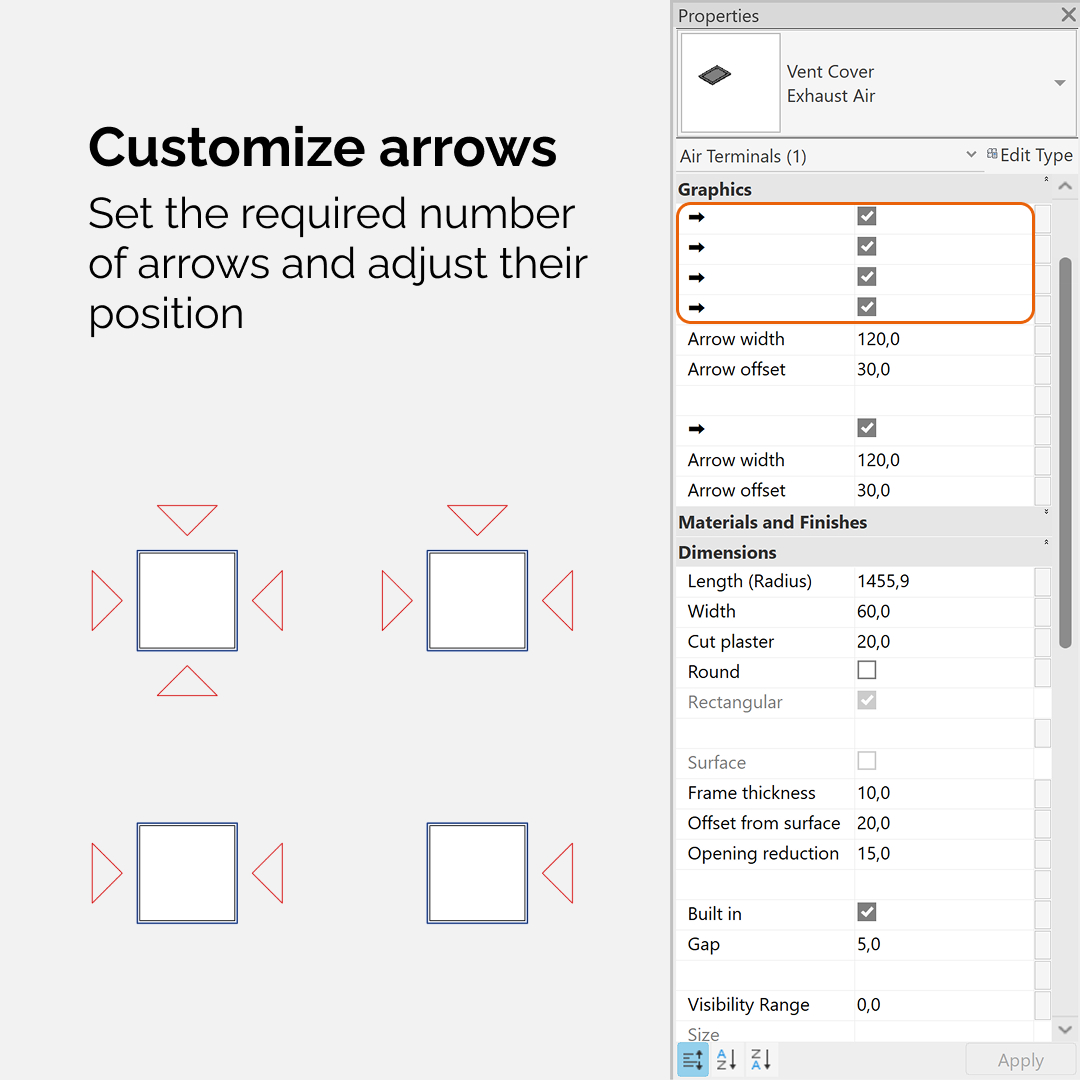Click the small button beside the Gap row
The height and width of the screenshot is (1080, 1080).
(1042, 944)
